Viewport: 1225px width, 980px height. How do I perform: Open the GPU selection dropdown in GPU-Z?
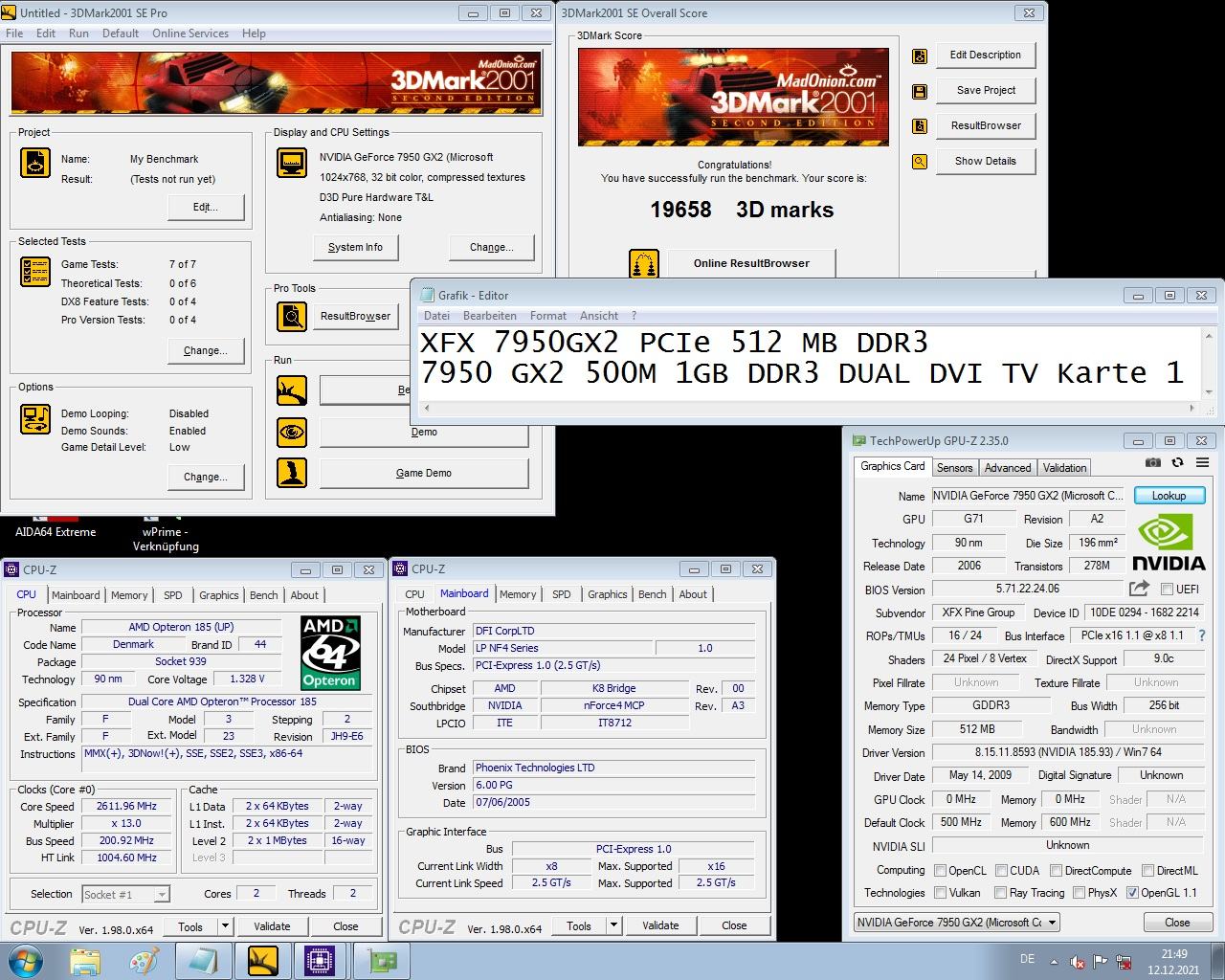coord(957,923)
